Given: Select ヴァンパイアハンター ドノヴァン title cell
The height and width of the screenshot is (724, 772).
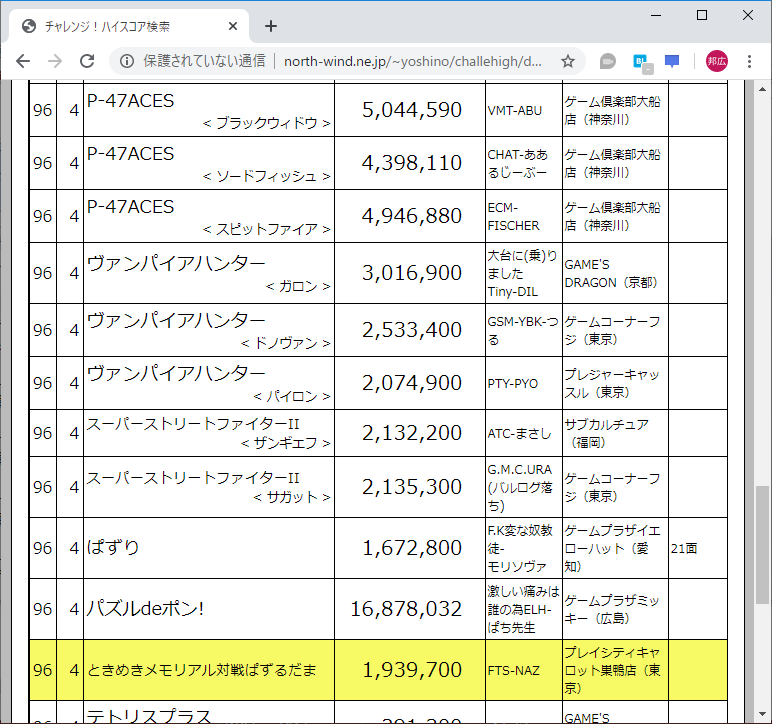Looking at the screenshot, I should pyautogui.click(x=209, y=330).
